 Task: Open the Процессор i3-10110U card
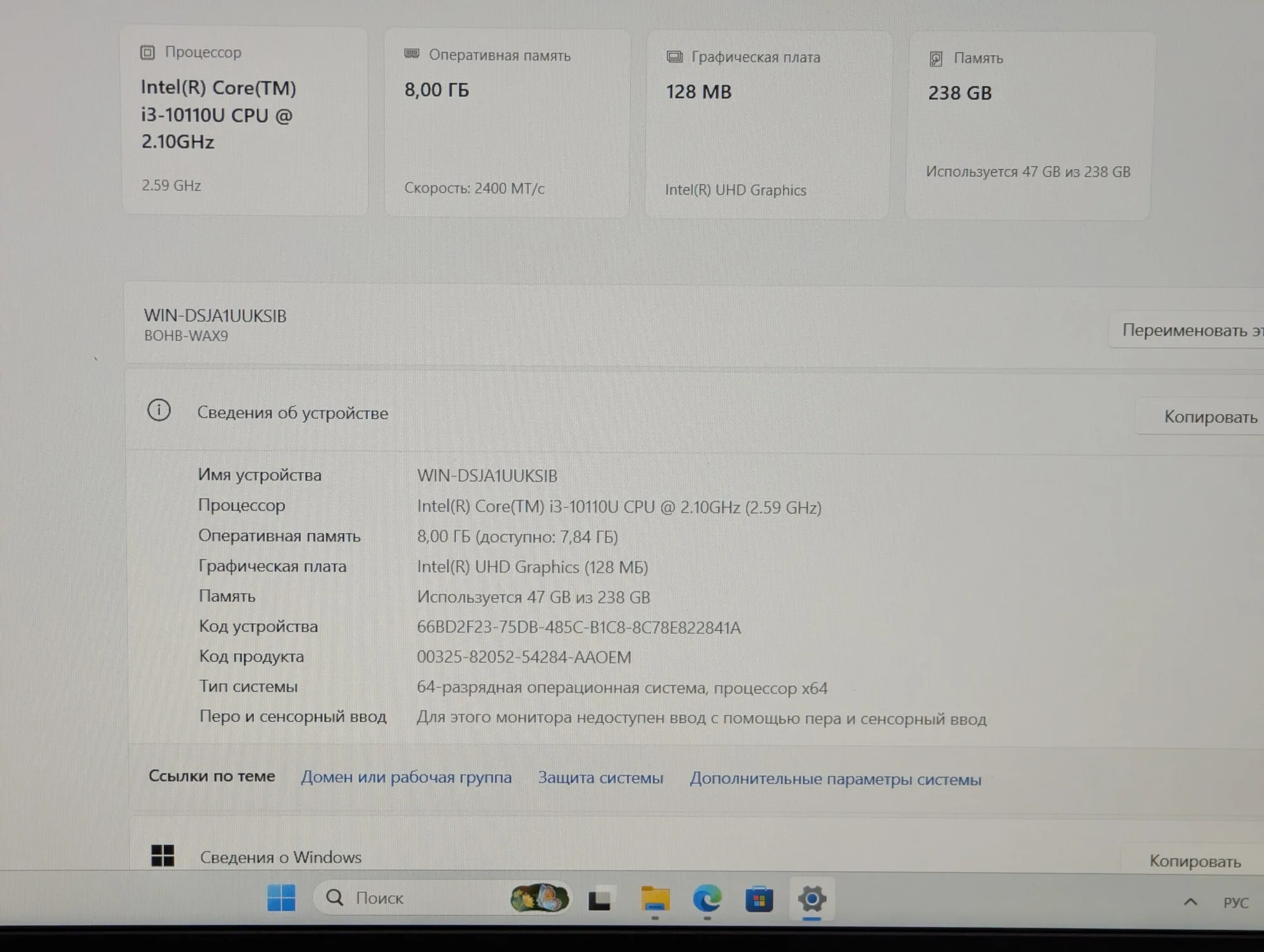(245, 120)
